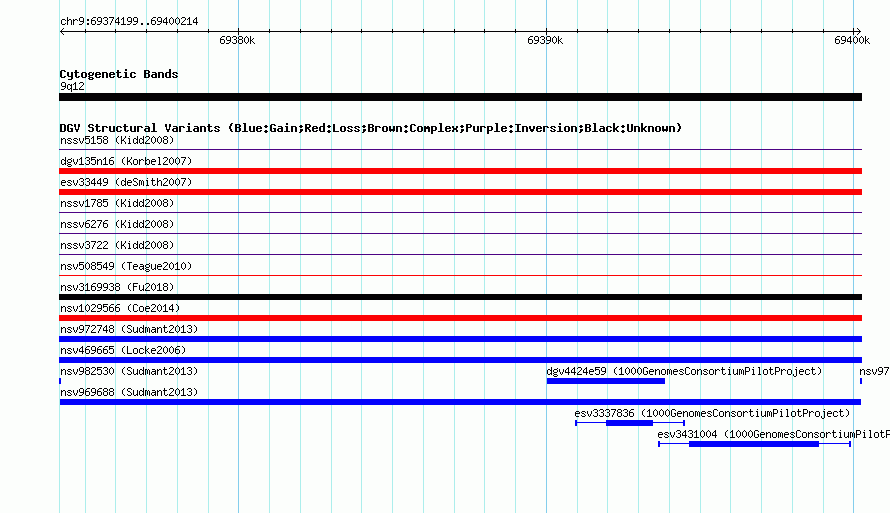The width and height of the screenshot is (890, 513).
Task: Click the purple inversion line under nssv1785
Action: (x=460, y=213)
